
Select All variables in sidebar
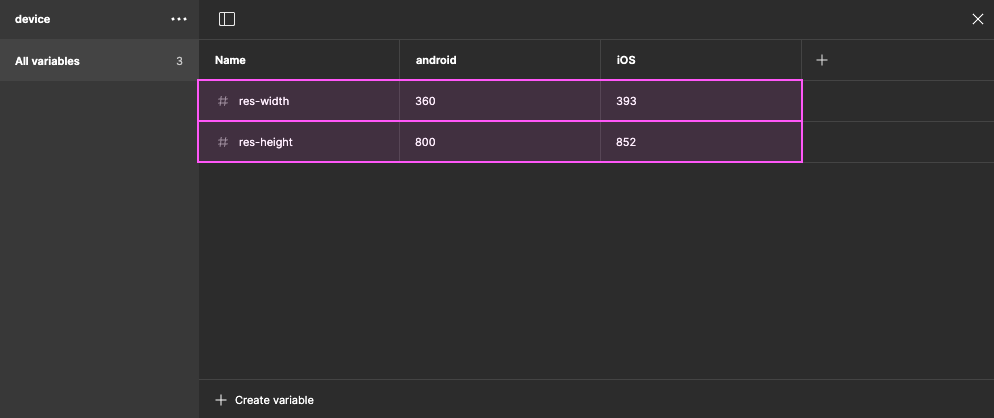(48, 61)
